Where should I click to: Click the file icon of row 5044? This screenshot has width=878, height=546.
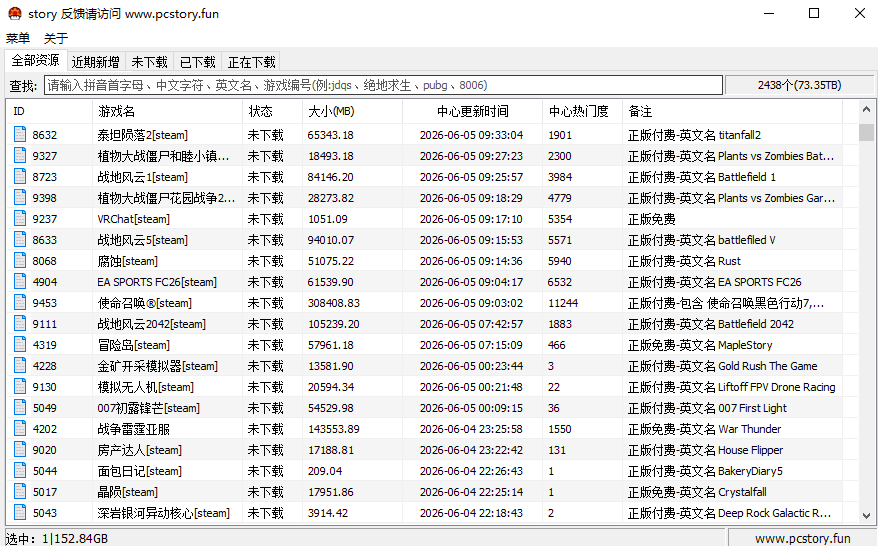point(20,470)
